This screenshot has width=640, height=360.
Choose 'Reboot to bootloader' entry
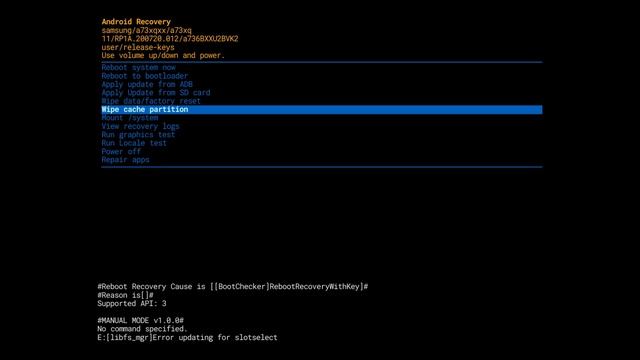(x=144, y=76)
